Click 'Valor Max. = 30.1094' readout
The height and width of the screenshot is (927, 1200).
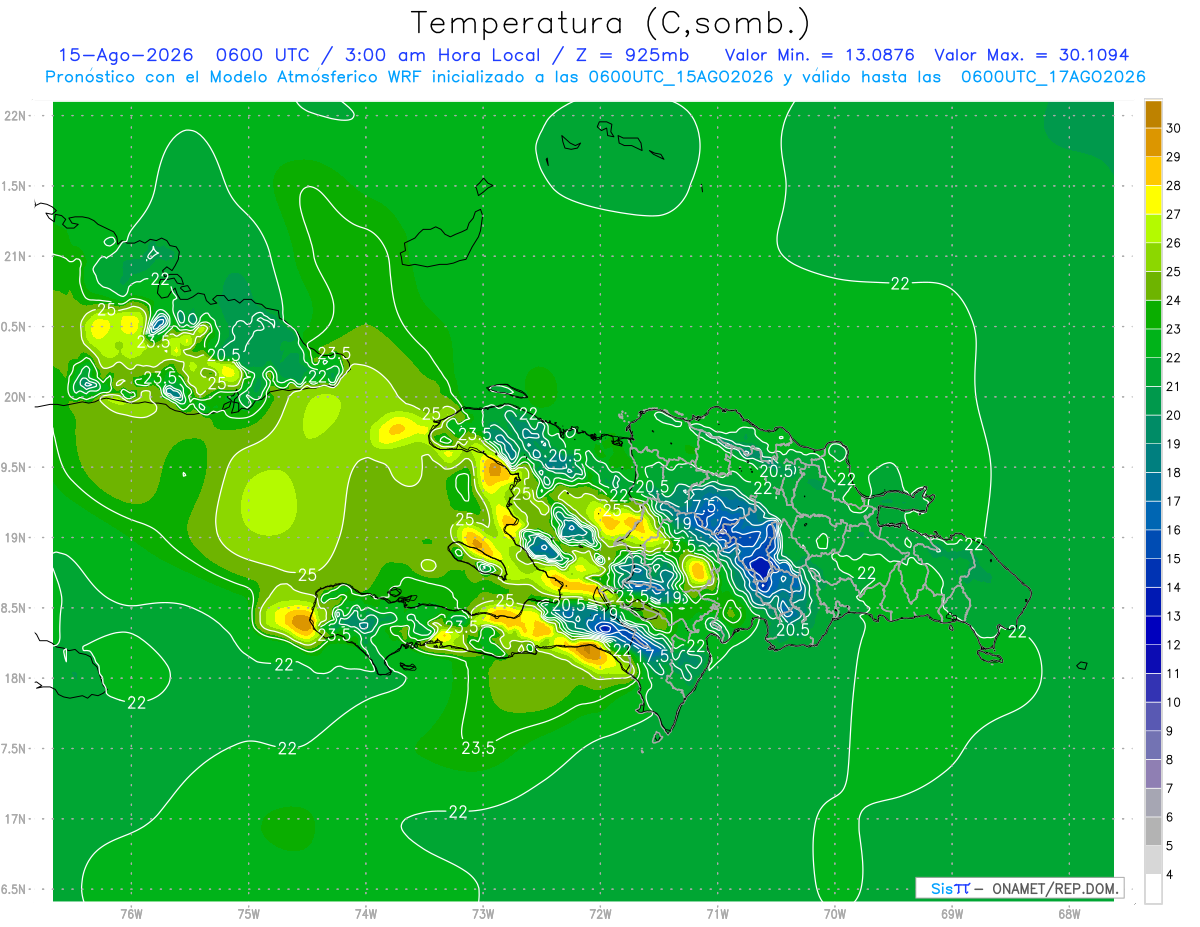point(1031,55)
